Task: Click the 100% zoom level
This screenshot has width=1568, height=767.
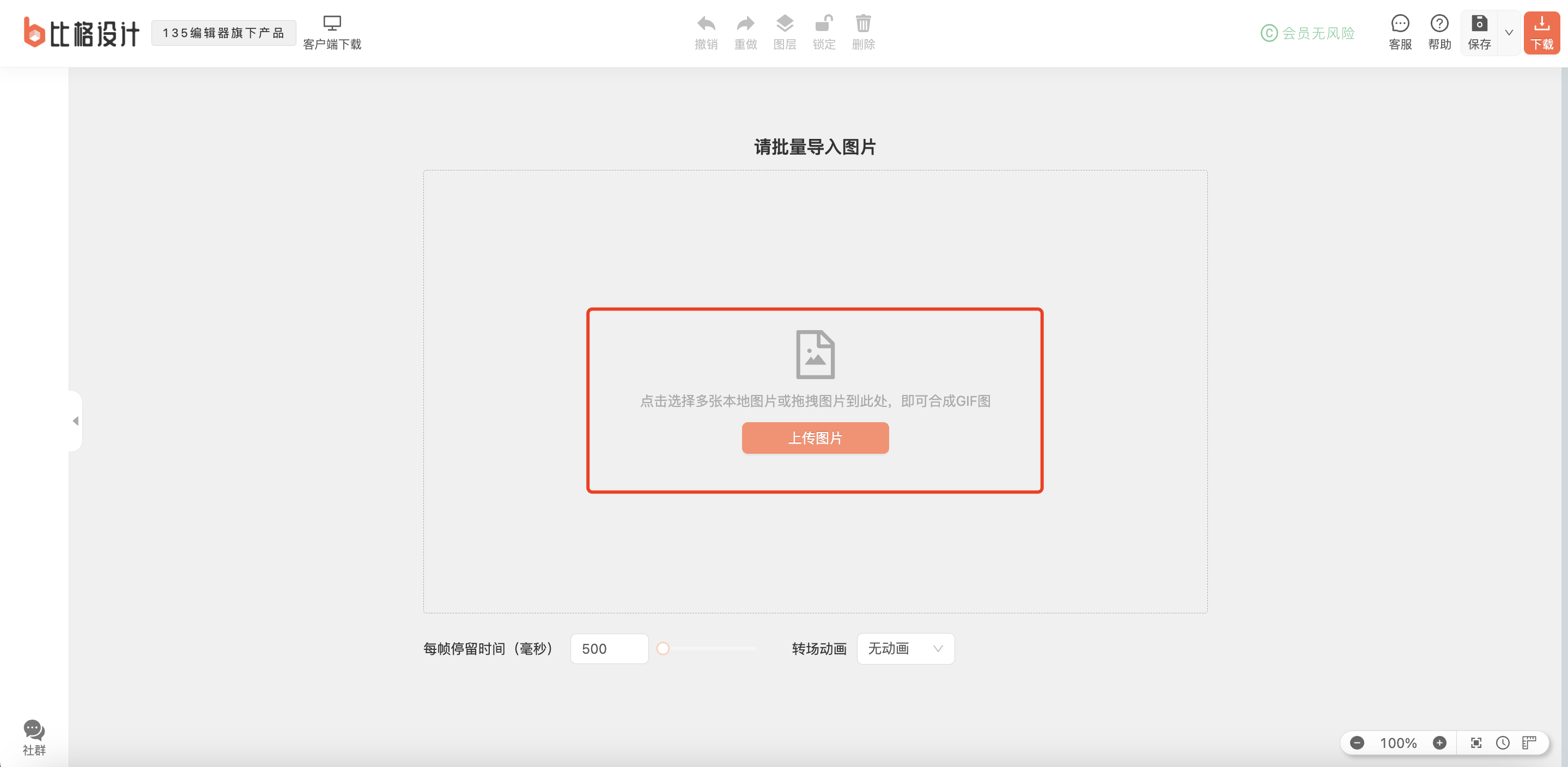Action: [1398, 742]
